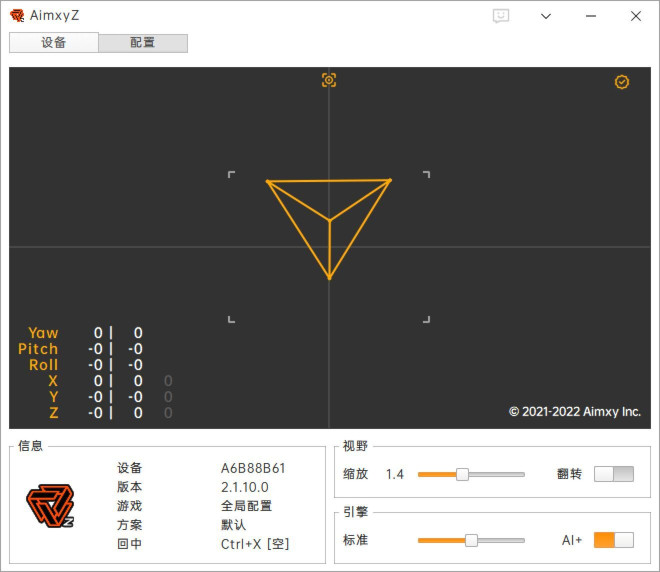Click the recenter target icon above the viewport
This screenshot has height=572, width=660.
point(329,80)
